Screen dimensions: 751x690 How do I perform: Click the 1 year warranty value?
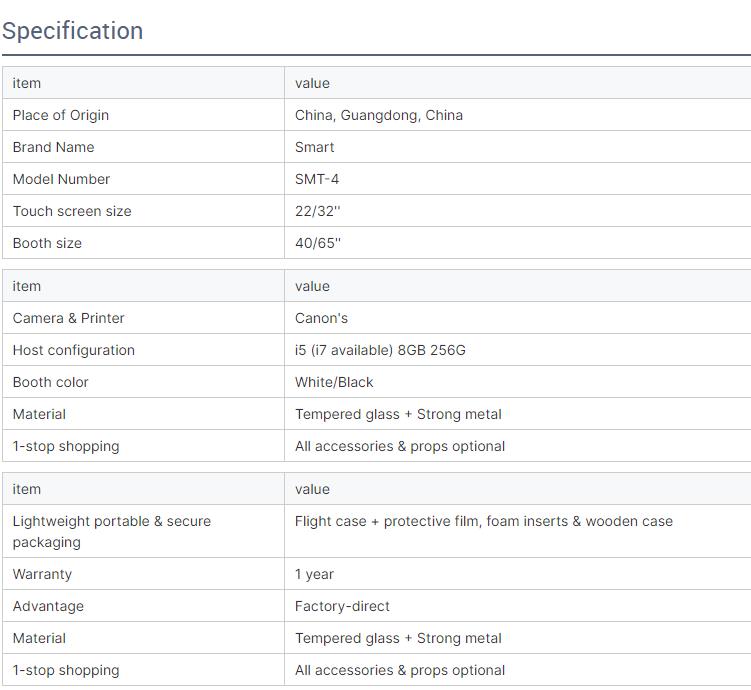pos(314,574)
